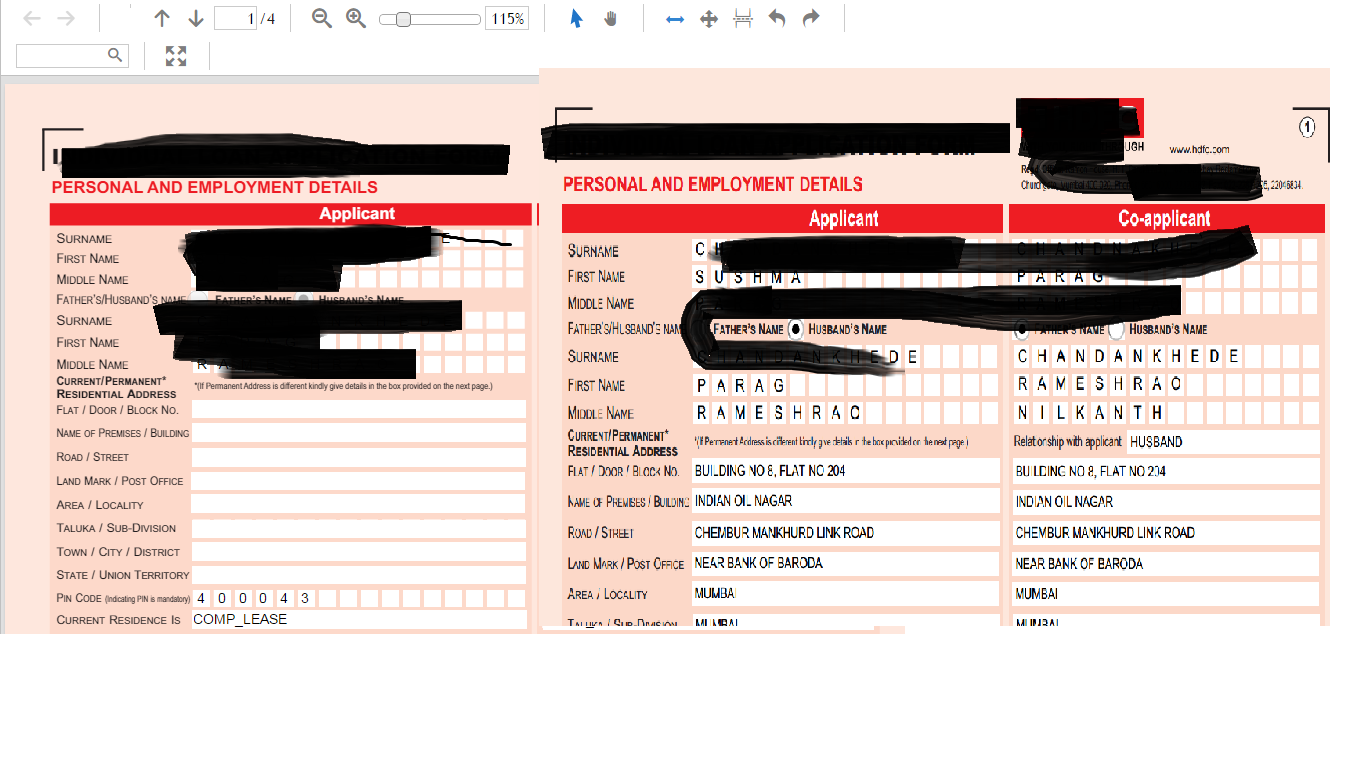
Task: Activate the hand pan tool
Action: point(610,19)
